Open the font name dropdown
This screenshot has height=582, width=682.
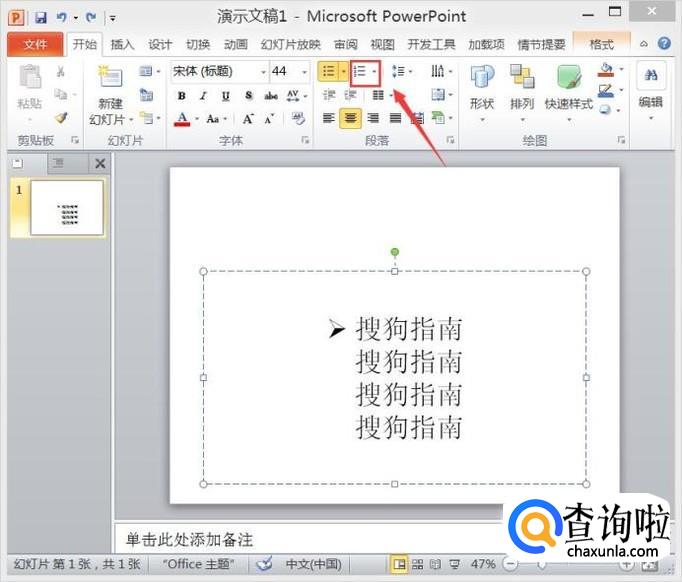(x=264, y=72)
